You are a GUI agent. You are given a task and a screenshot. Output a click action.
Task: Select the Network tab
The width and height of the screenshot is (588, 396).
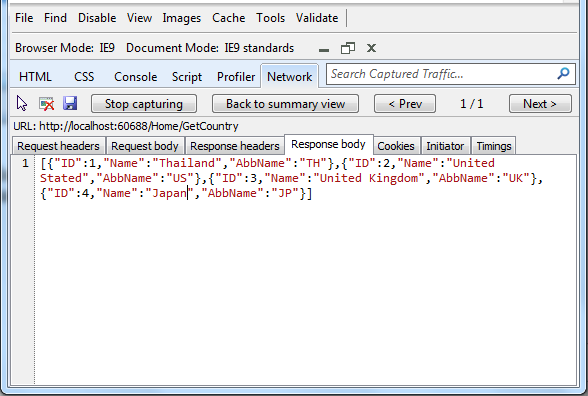290,76
